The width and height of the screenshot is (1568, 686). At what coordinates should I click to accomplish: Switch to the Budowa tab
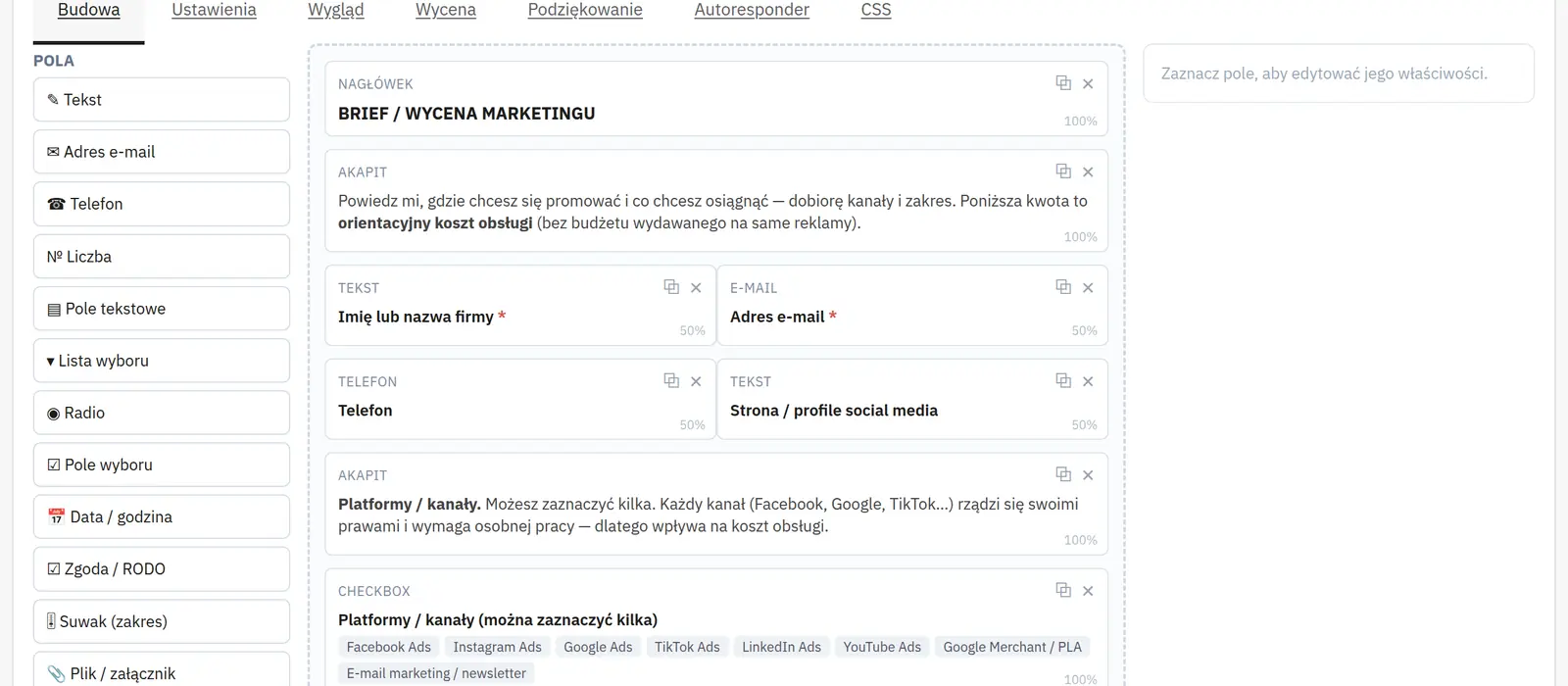89,11
